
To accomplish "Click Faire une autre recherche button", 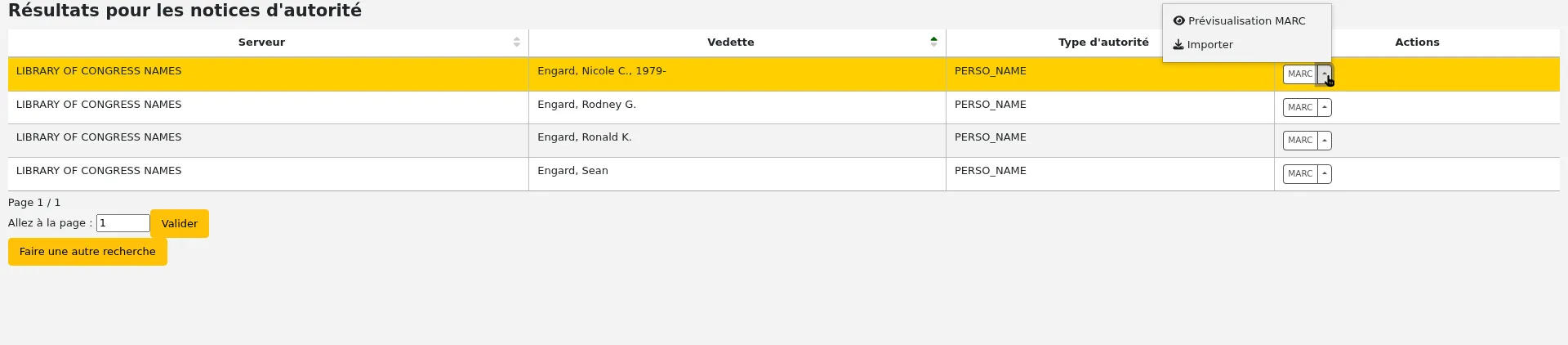I will 87,252.
